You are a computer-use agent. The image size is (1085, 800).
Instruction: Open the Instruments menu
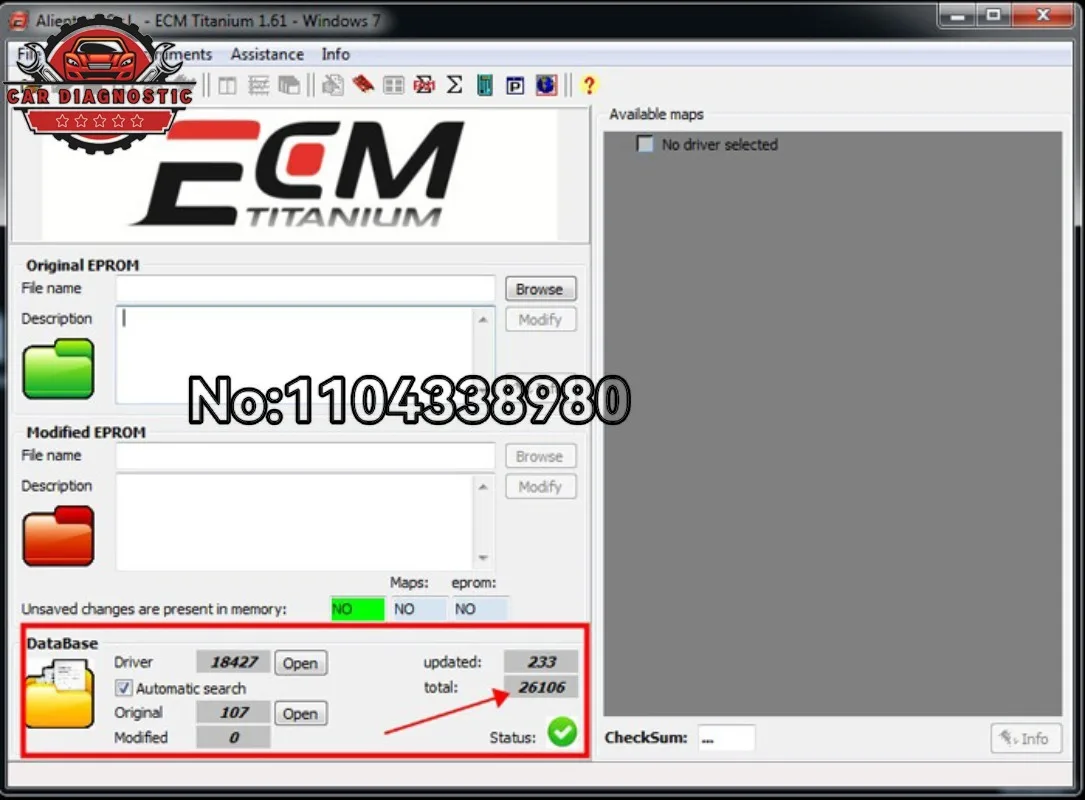coord(181,54)
